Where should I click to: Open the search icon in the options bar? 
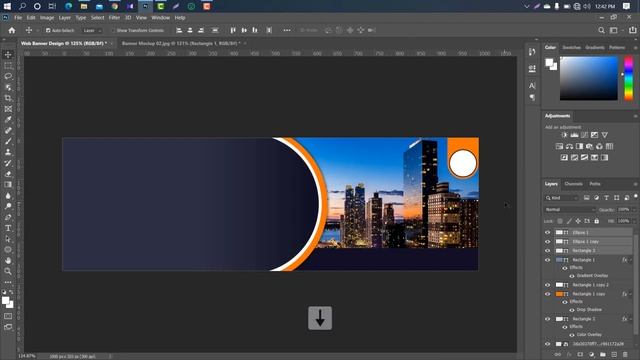pos(601,30)
